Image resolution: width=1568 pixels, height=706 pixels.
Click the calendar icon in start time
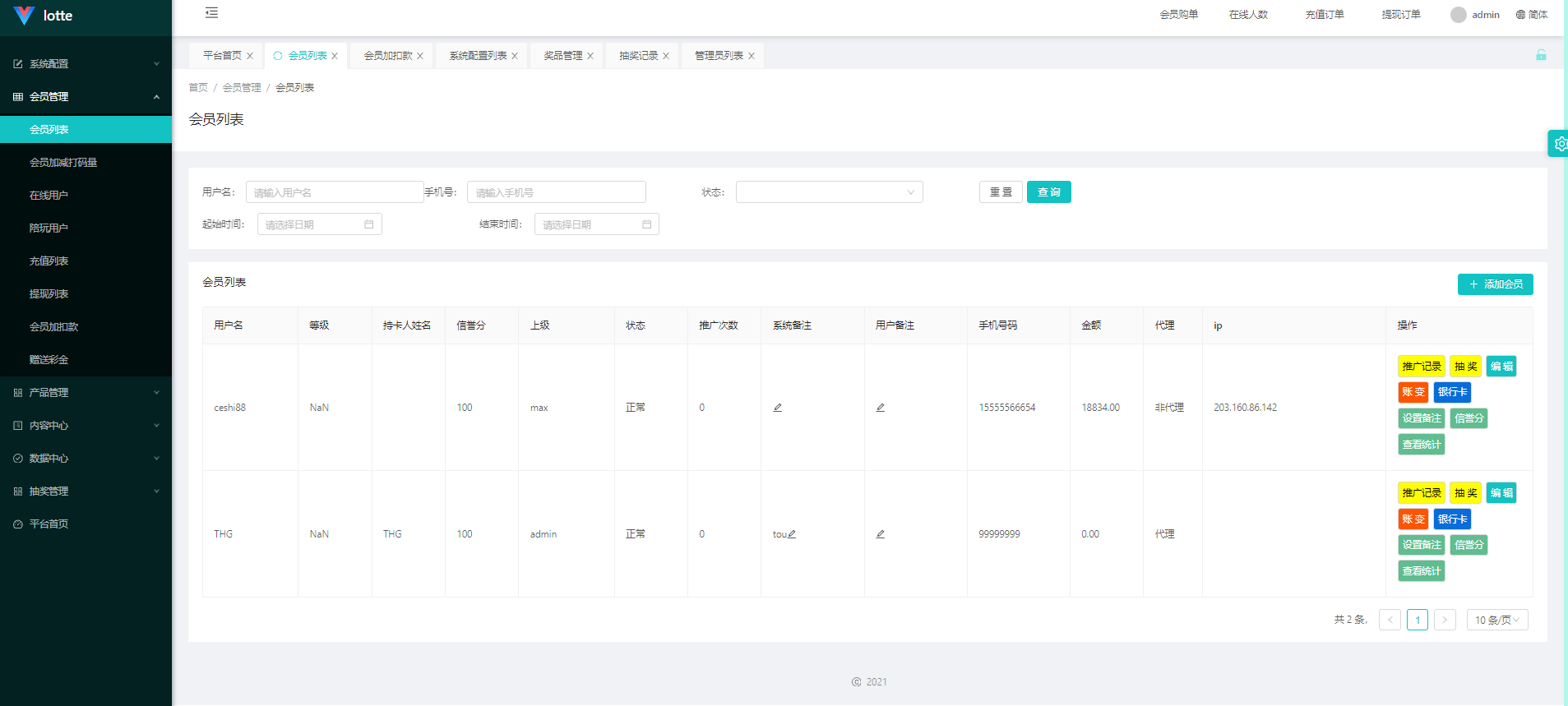tap(369, 224)
